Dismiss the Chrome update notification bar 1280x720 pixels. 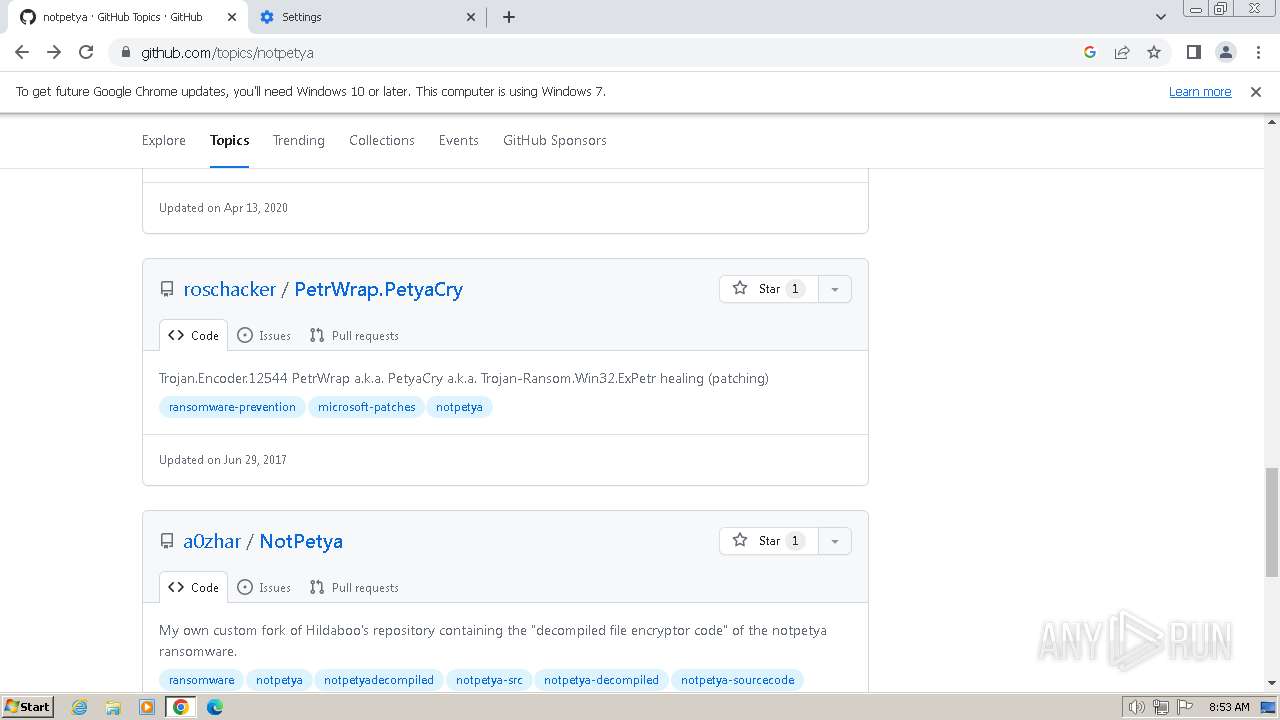pos(1256,91)
